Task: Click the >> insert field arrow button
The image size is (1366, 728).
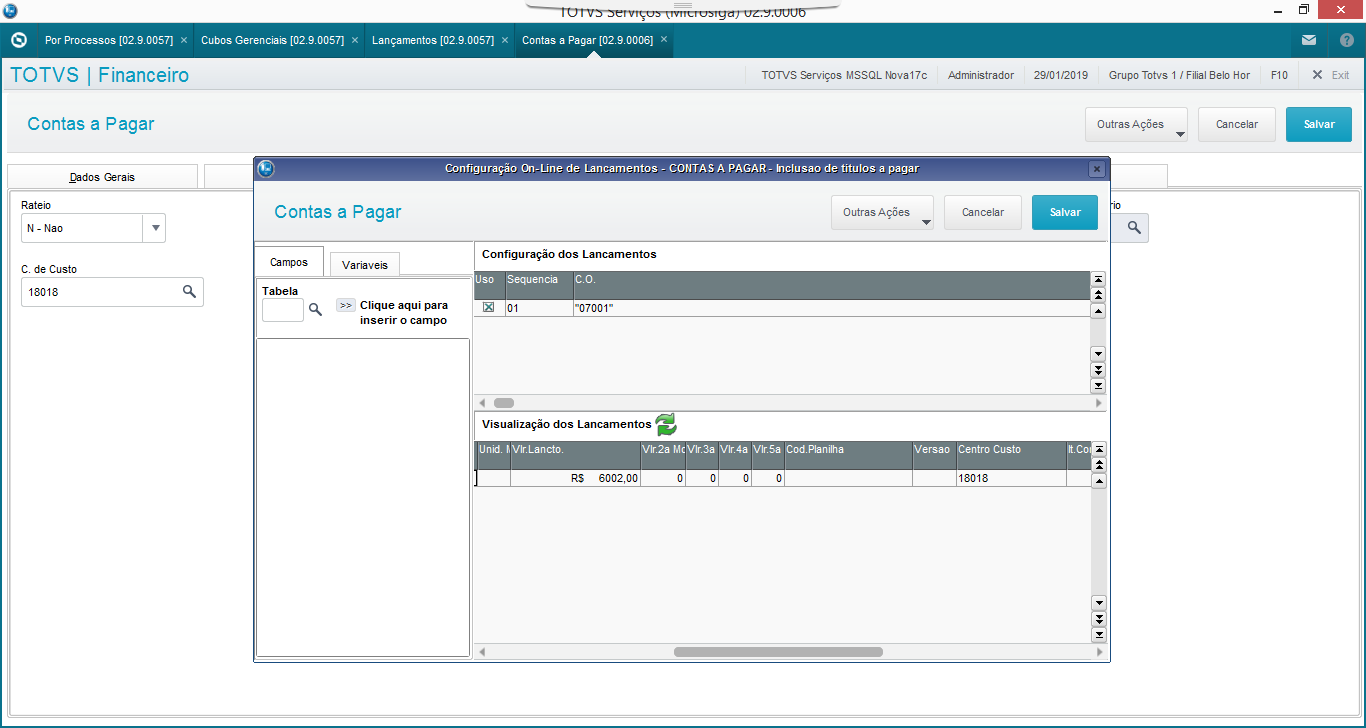Action: (x=346, y=305)
